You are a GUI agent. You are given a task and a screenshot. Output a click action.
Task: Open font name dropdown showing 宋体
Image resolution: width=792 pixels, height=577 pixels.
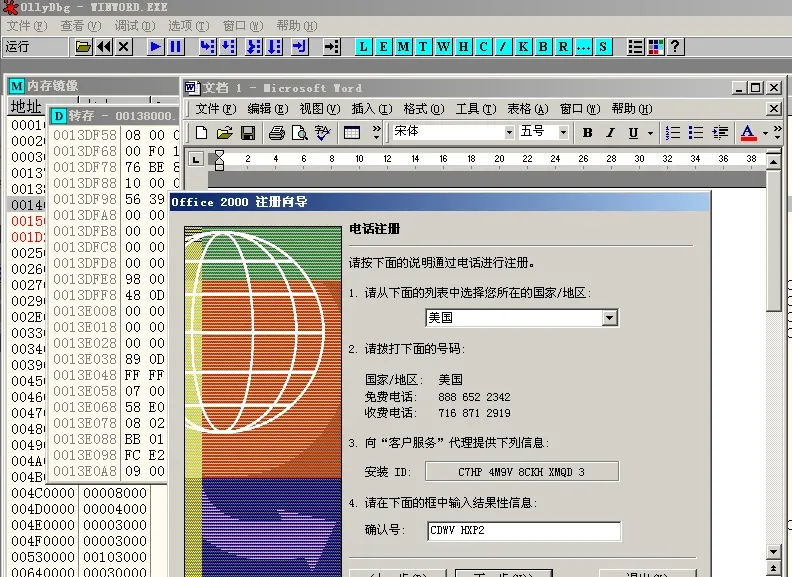point(510,133)
